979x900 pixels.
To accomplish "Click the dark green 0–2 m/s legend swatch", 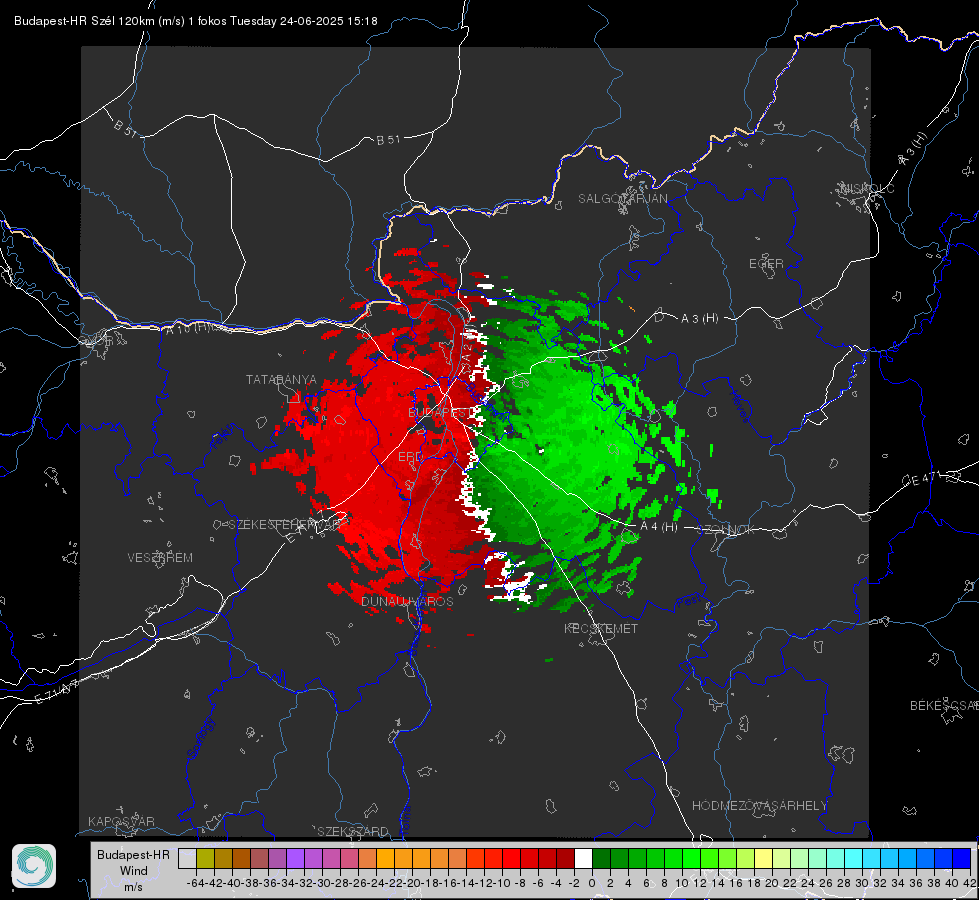I will tap(601, 859).
